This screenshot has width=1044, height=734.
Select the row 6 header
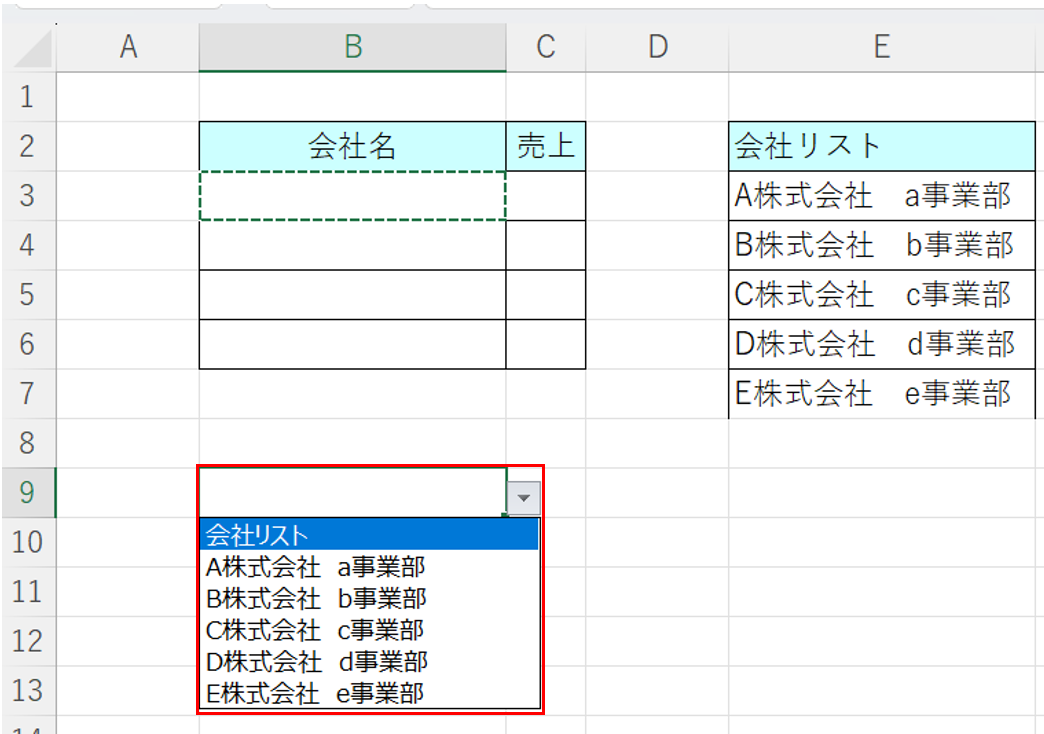tap(29, 344)
